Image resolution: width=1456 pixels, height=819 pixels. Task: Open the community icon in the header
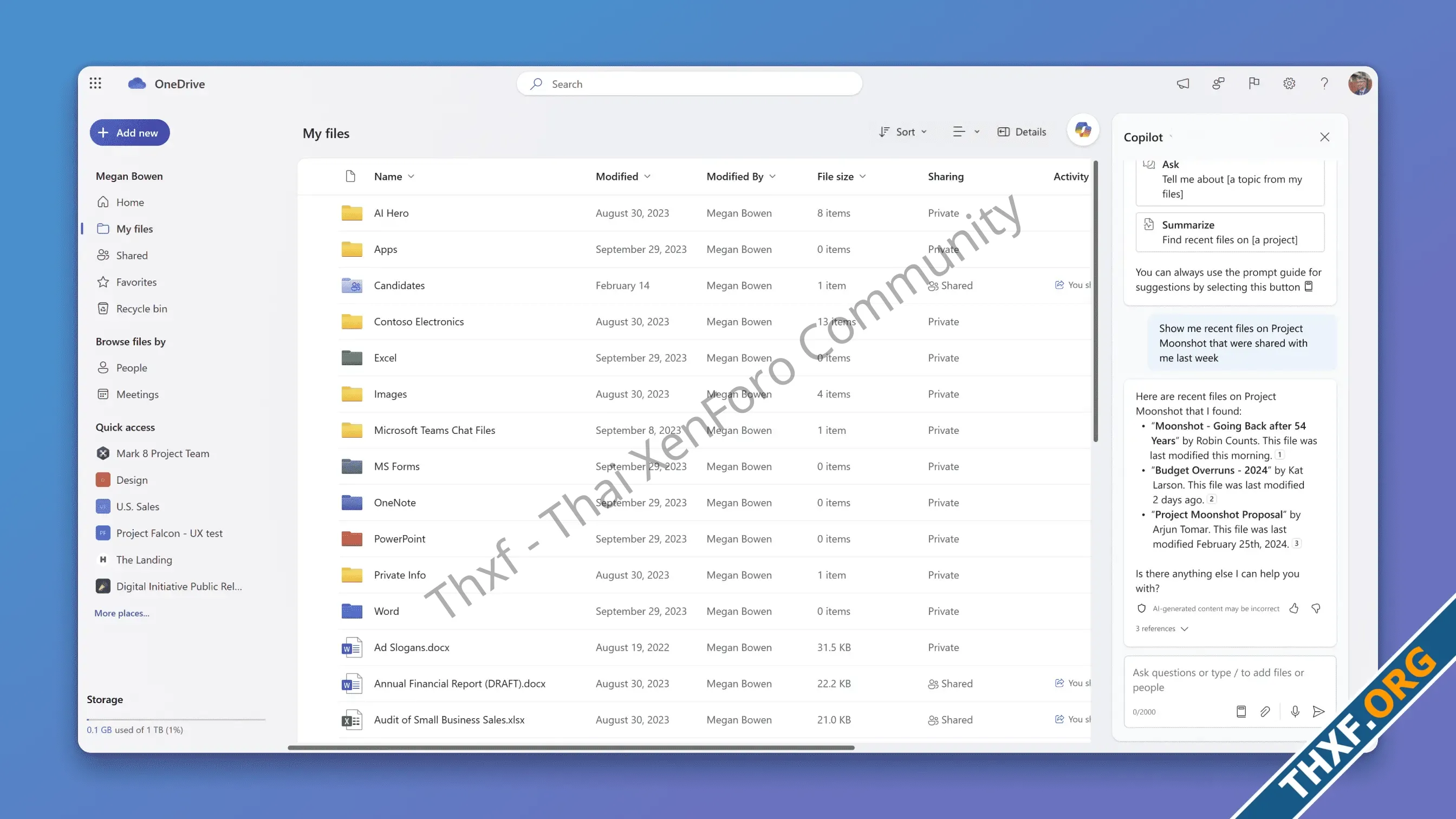click(x=1218, y=83)
